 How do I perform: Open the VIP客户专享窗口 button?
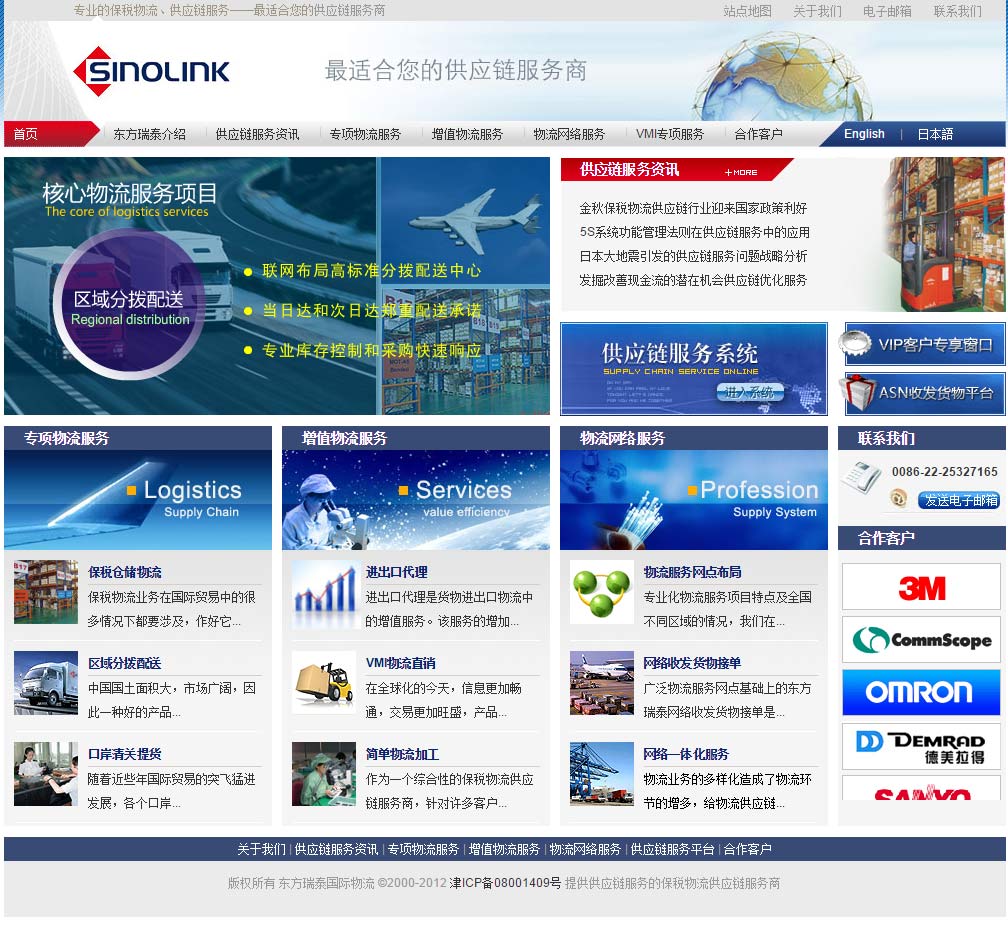click(924, 345)
